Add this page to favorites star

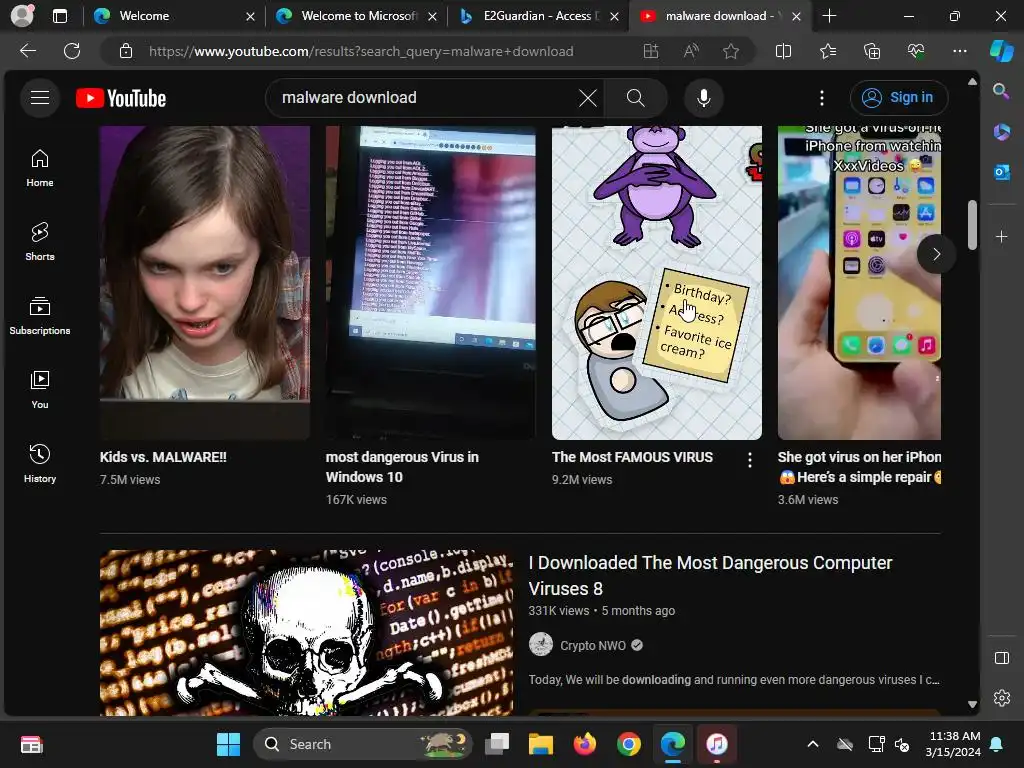point(731,51)
